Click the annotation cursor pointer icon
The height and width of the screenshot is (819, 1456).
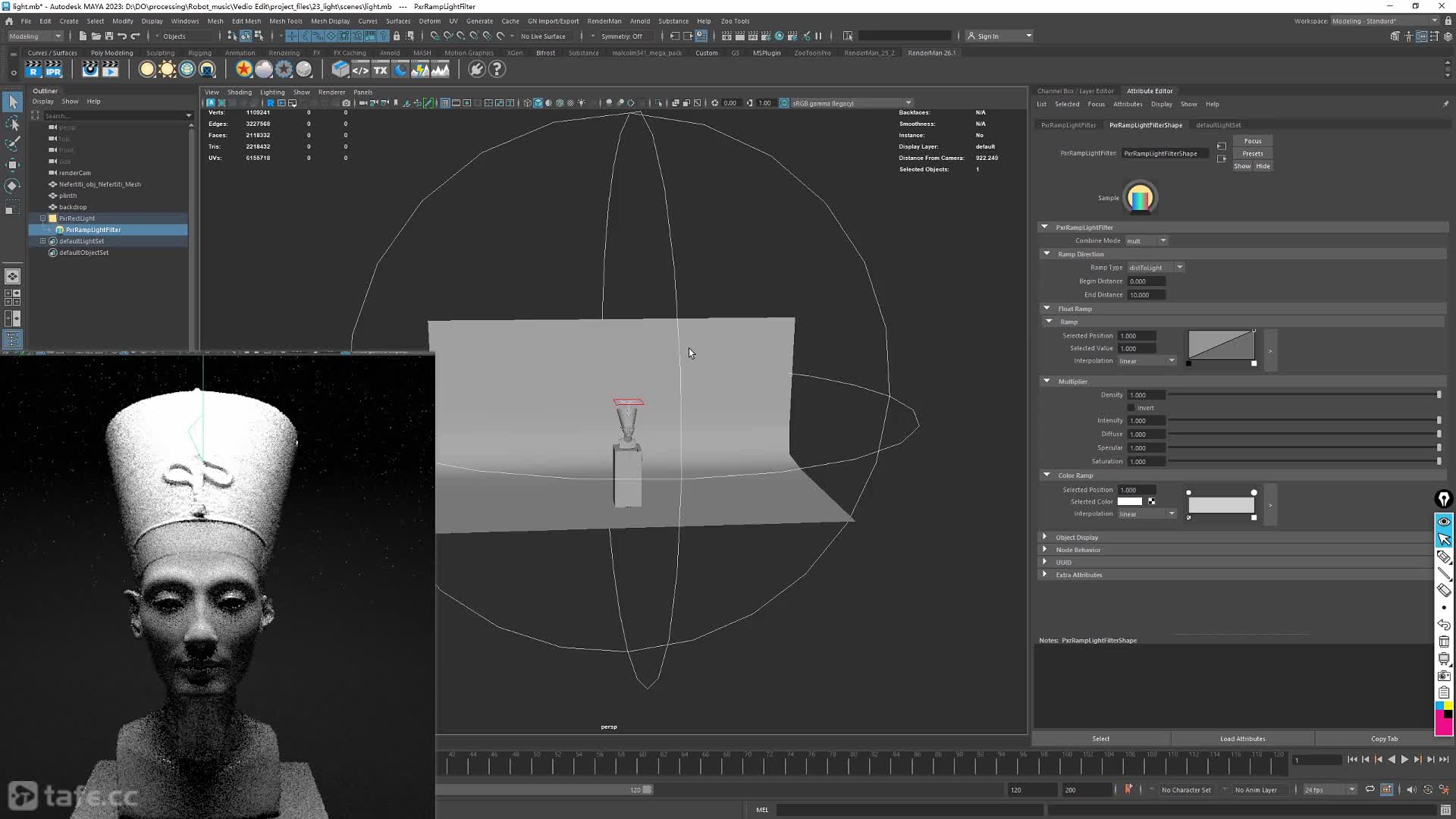coord(1444,539)
